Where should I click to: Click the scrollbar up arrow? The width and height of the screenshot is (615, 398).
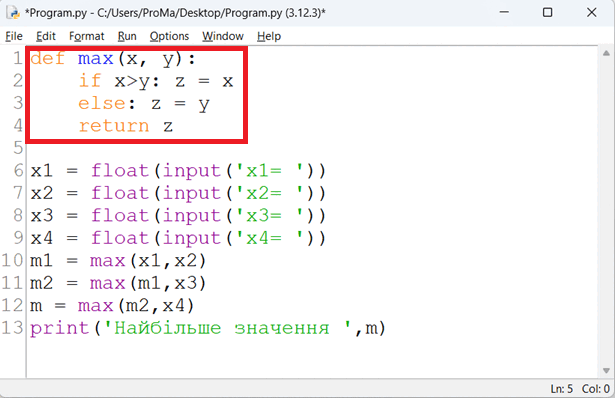[x=606, y=53]
